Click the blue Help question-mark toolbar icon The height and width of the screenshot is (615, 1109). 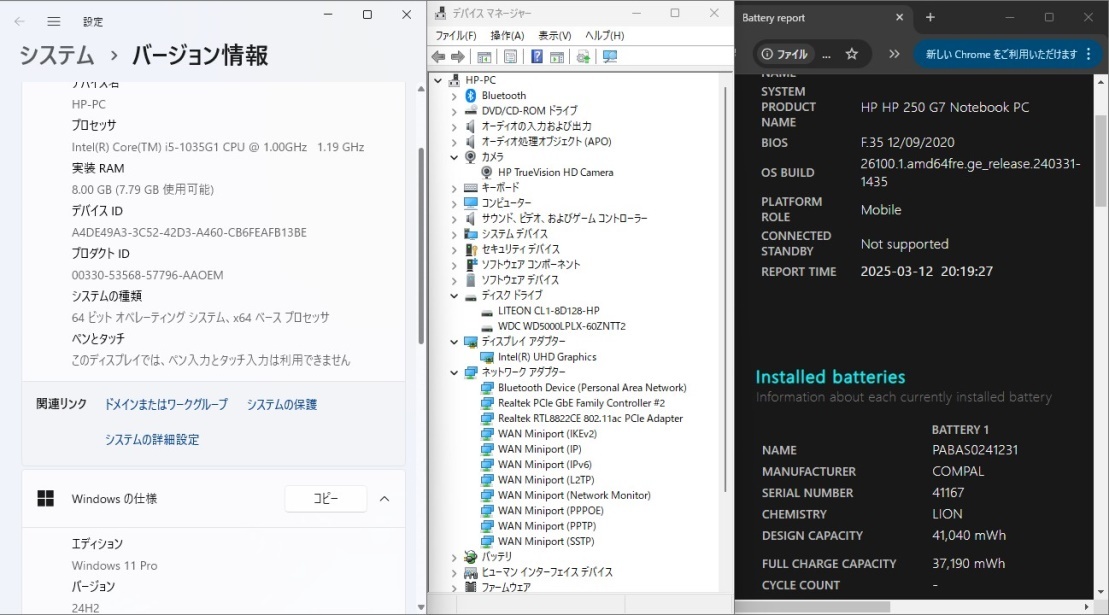click(537, 57)
